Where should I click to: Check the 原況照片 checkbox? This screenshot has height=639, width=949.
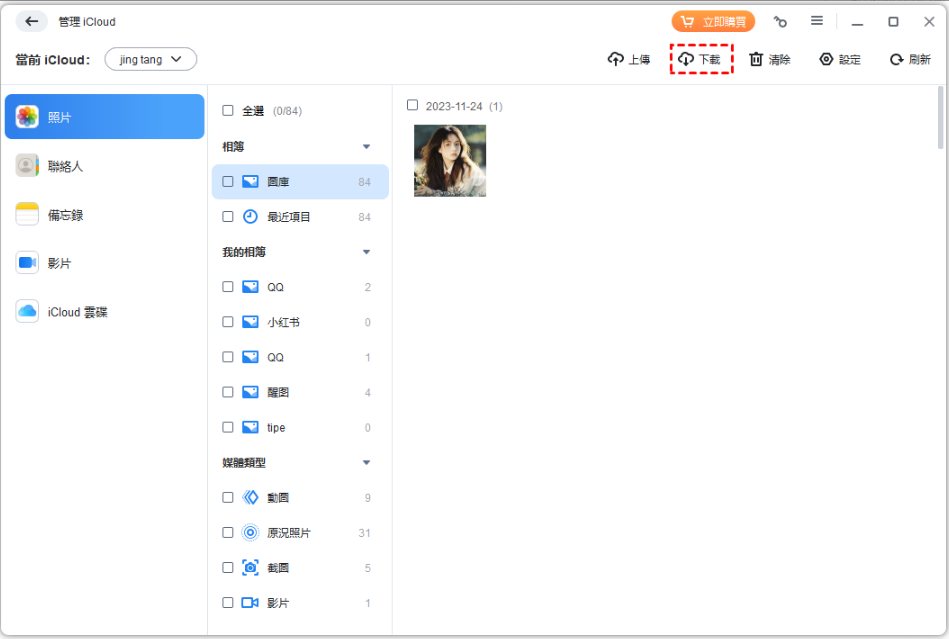(228, 532)
